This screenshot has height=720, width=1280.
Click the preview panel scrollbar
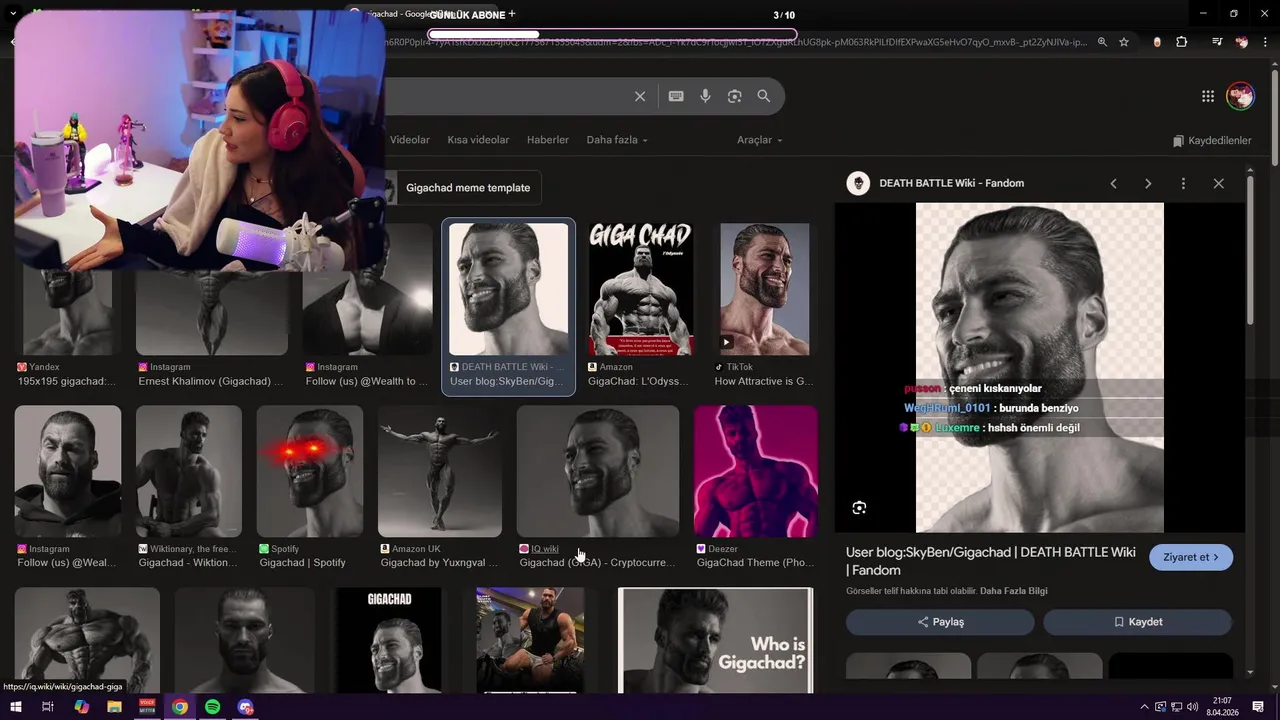click(1250, 250)
